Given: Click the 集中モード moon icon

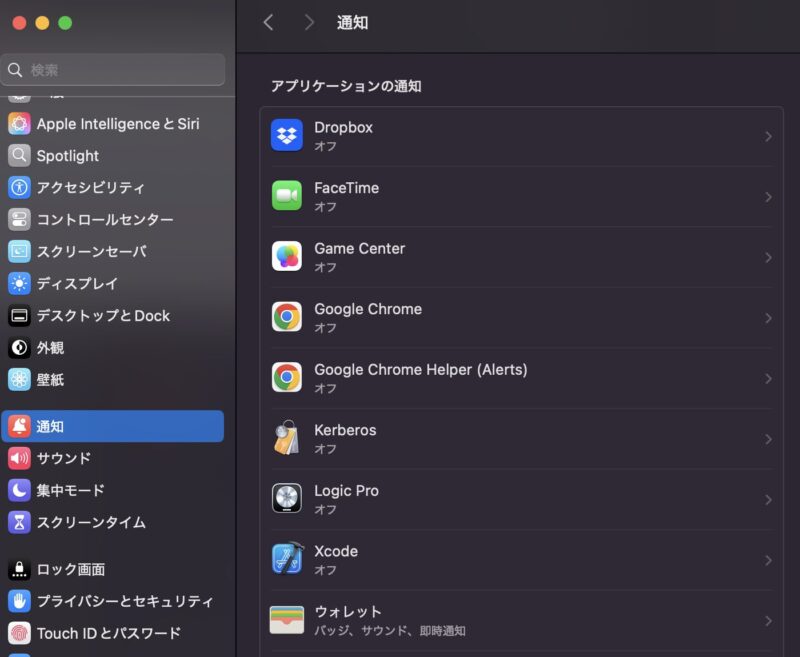Looking at the screenshot, I should coord(19,490).
